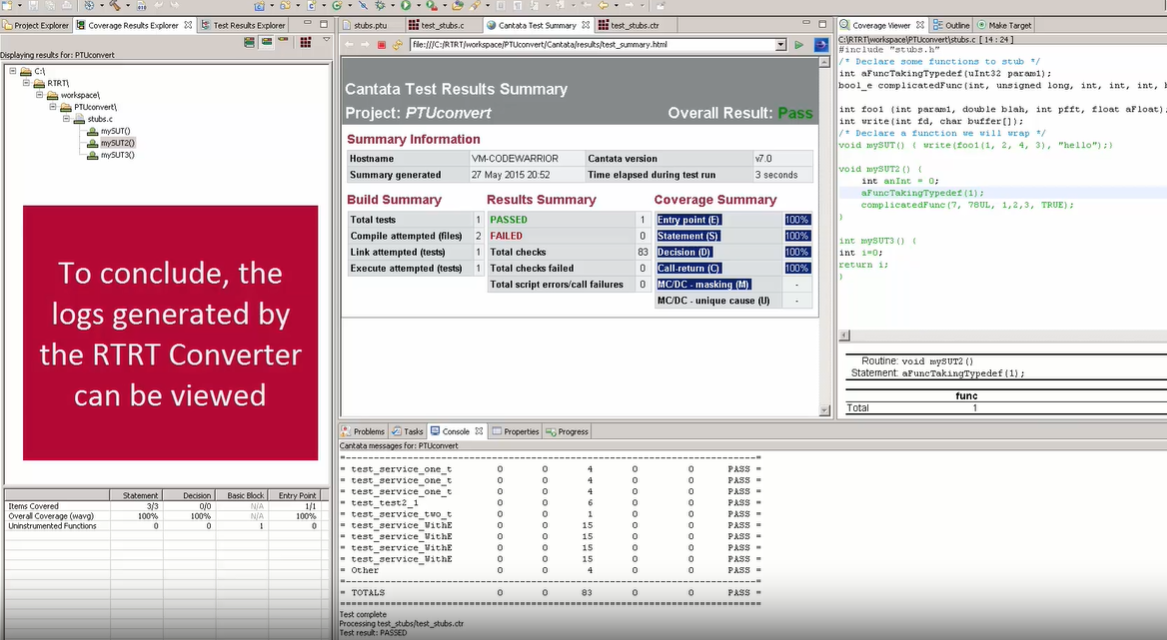This screenshot has height=640, width=1167.
Task: Select mySUT3() in coverage tree
Action: click(x=118, y=155)
